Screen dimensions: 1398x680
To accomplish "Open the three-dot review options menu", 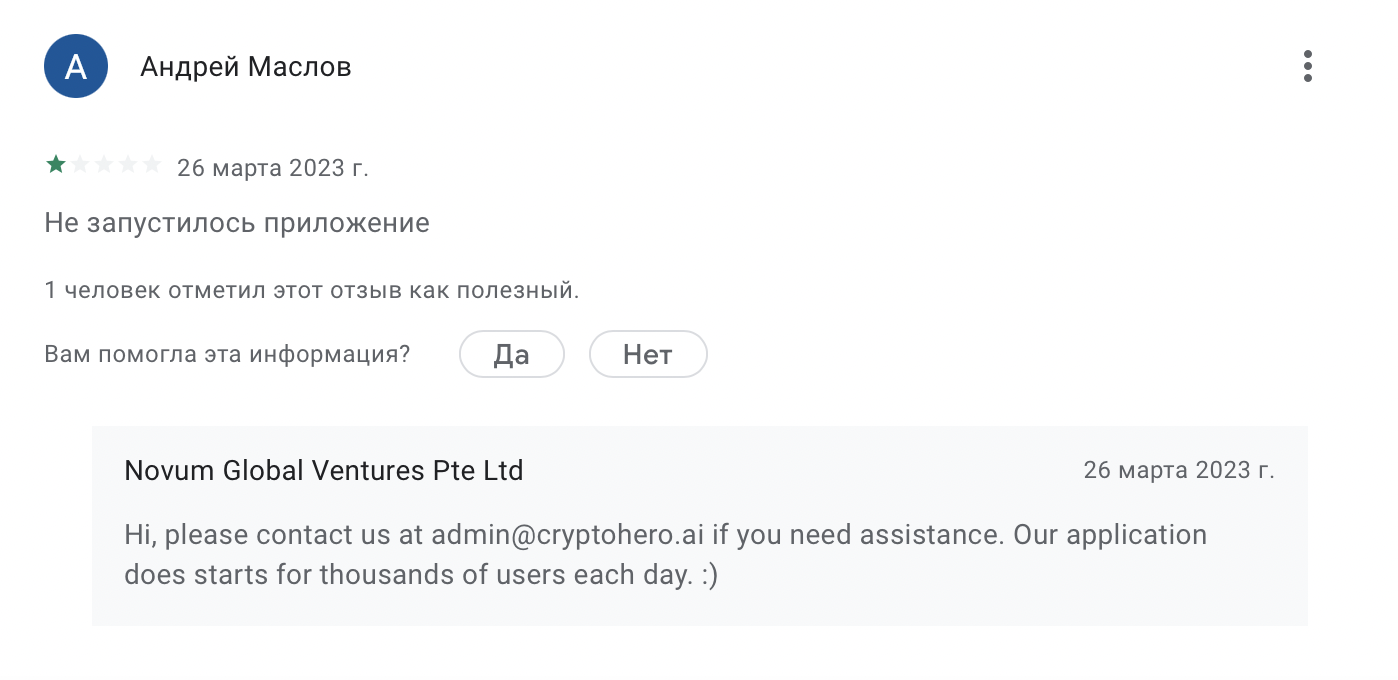I will coord(1307,66).
